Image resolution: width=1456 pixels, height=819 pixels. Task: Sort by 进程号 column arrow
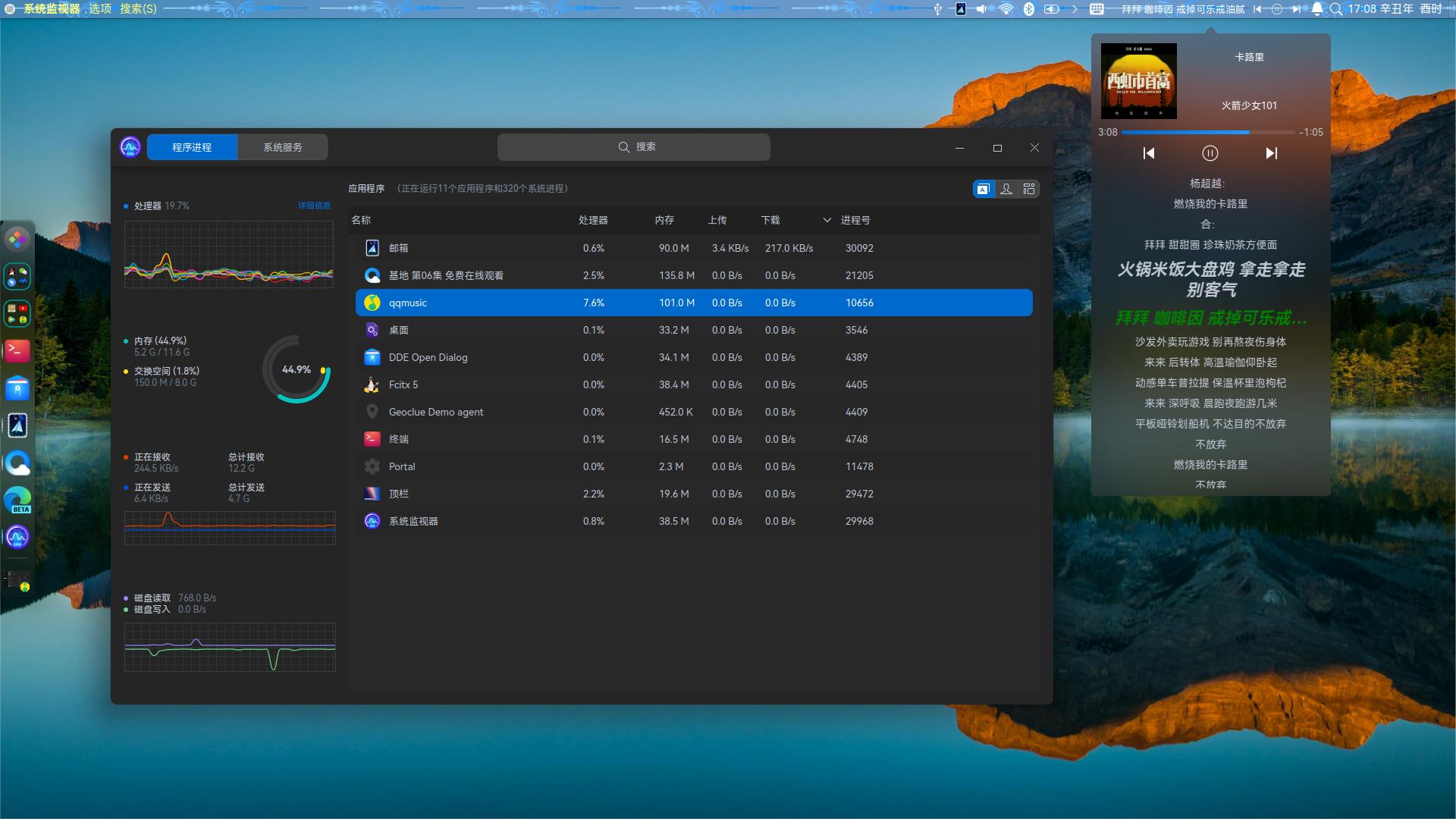coord(827,220)
